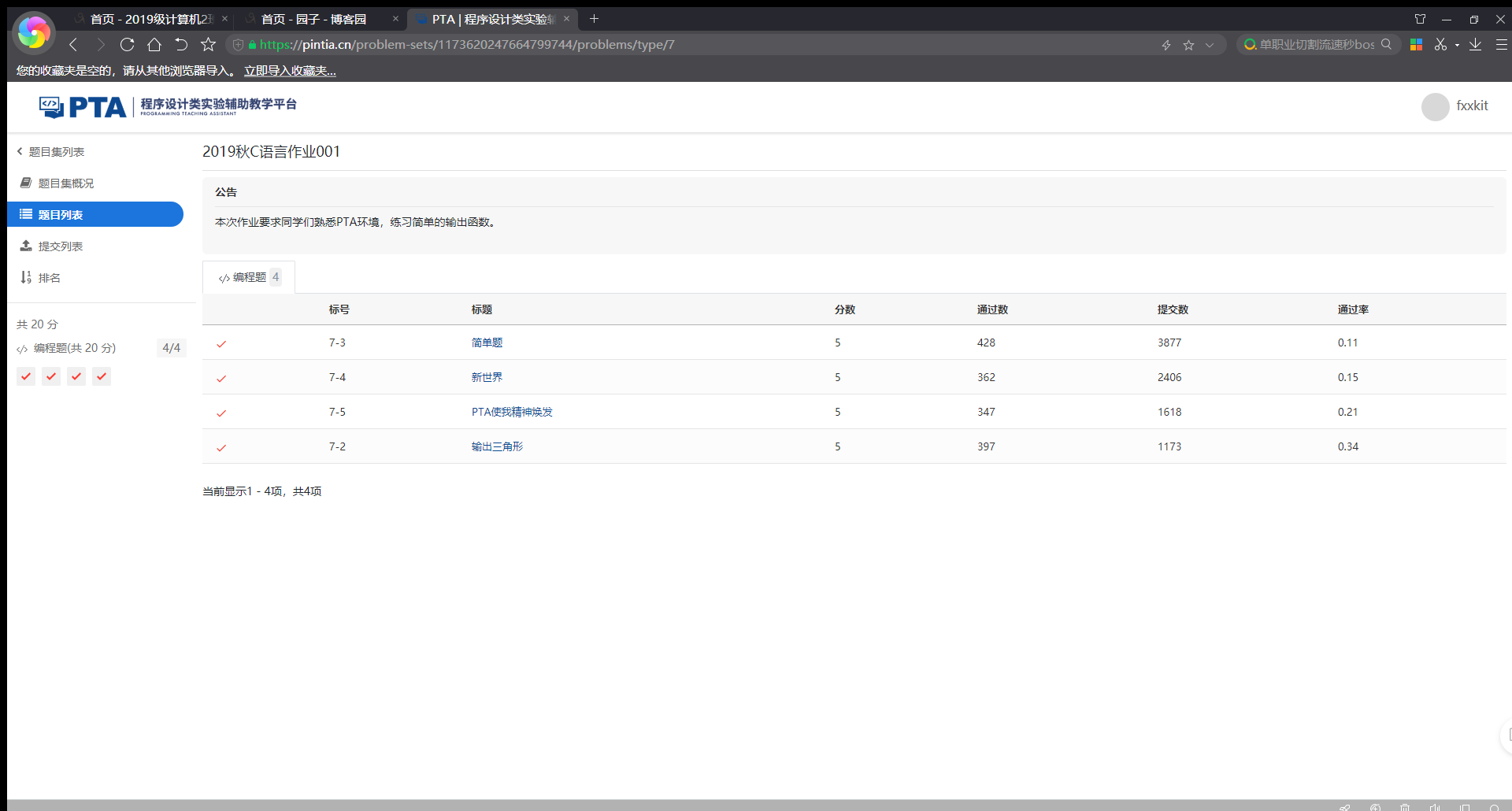Screen dimensions: 1512x811
Task: Click the 通过数 column header
Action: point(992,309)
